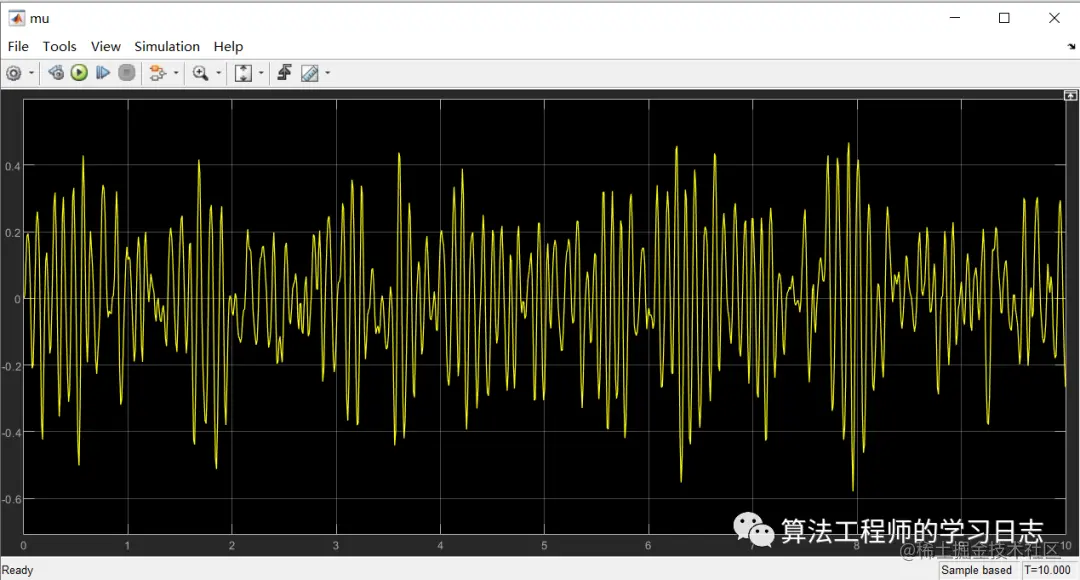Click the Step Forward button
Screen dimensions: 1080x580
tap(103, 72)
